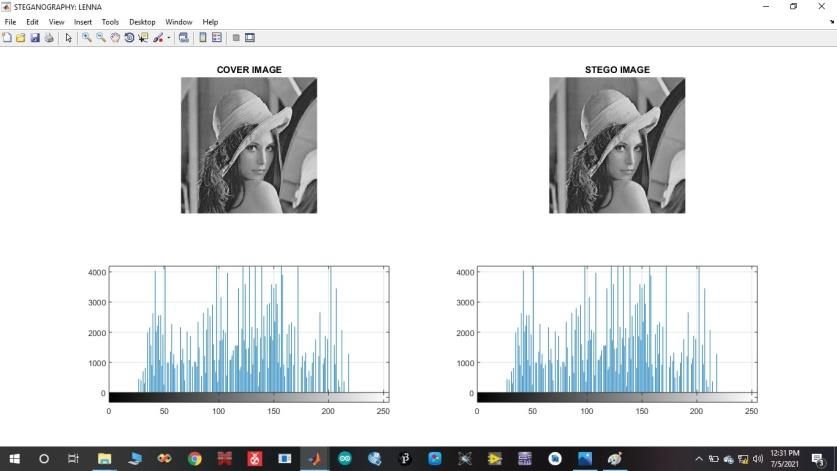Screen dimensions: 837x471
Task: Activate the Zoom In magnifier tool
Action: (86, 38)
